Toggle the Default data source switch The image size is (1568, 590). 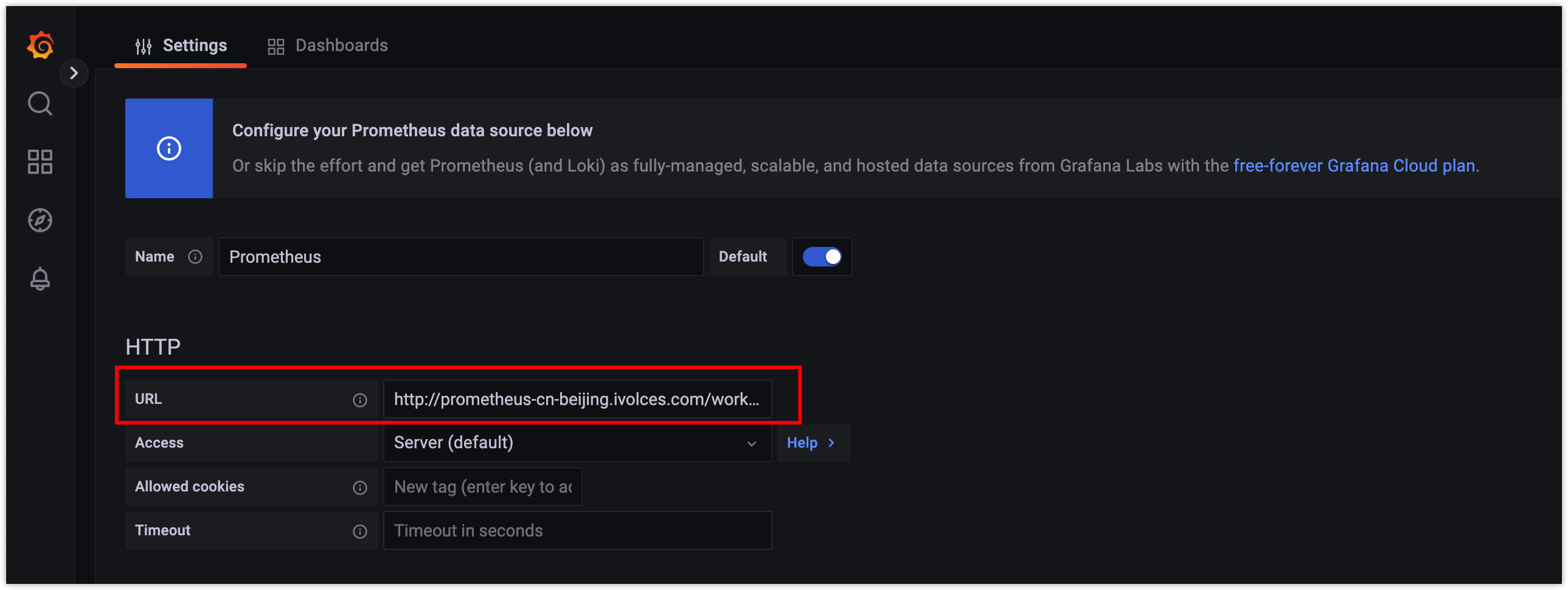822,257
